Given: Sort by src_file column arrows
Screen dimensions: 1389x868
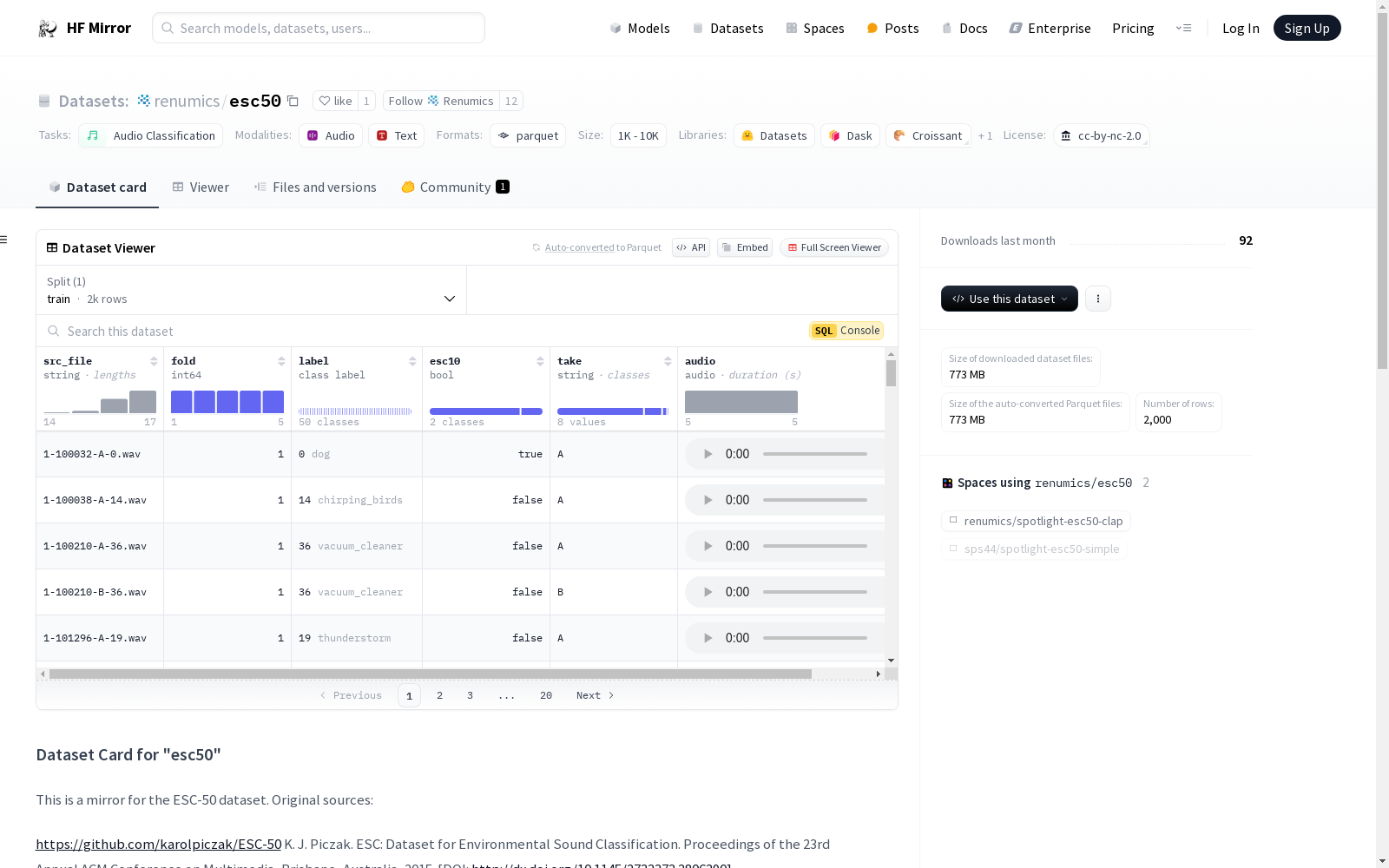Looking at the screenshot, I should (154, 361).
